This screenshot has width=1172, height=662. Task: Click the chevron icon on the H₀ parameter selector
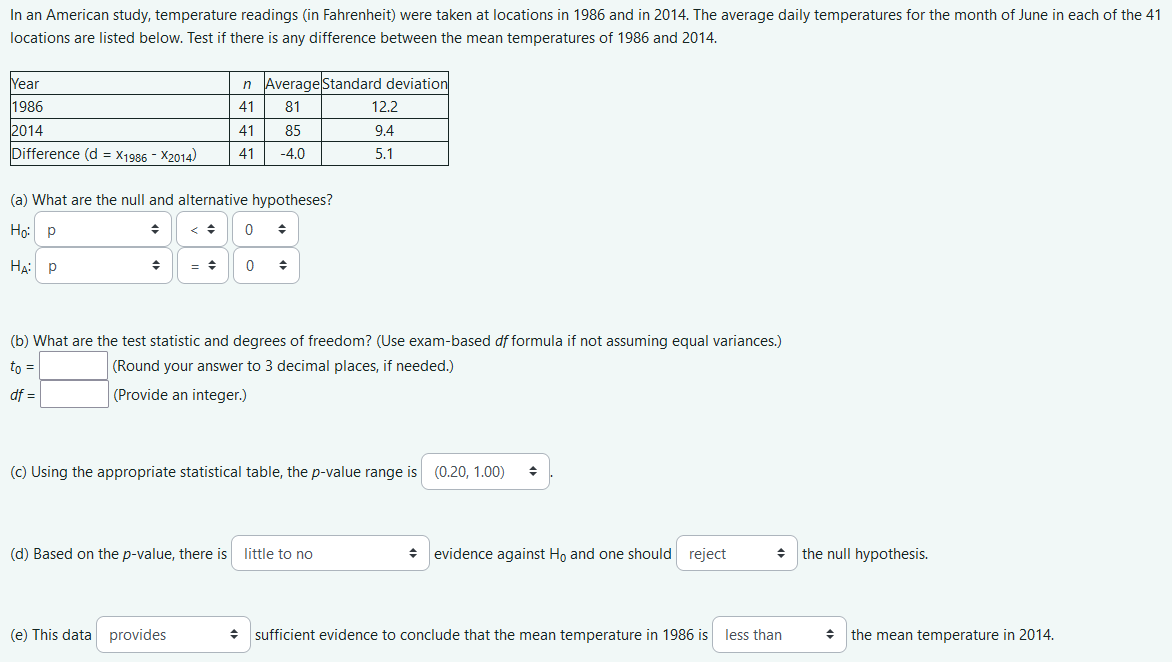click(156, 229)
